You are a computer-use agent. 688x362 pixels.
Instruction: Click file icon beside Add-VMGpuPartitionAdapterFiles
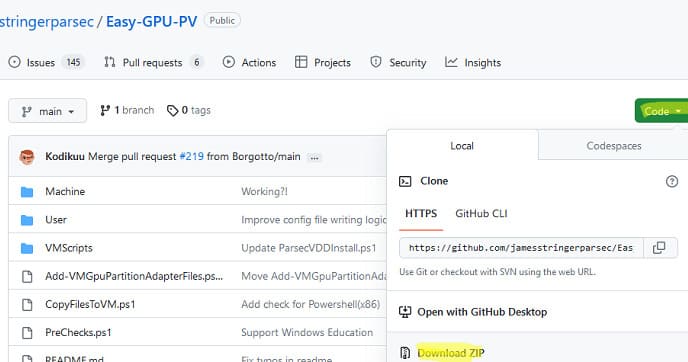(27, 276)
